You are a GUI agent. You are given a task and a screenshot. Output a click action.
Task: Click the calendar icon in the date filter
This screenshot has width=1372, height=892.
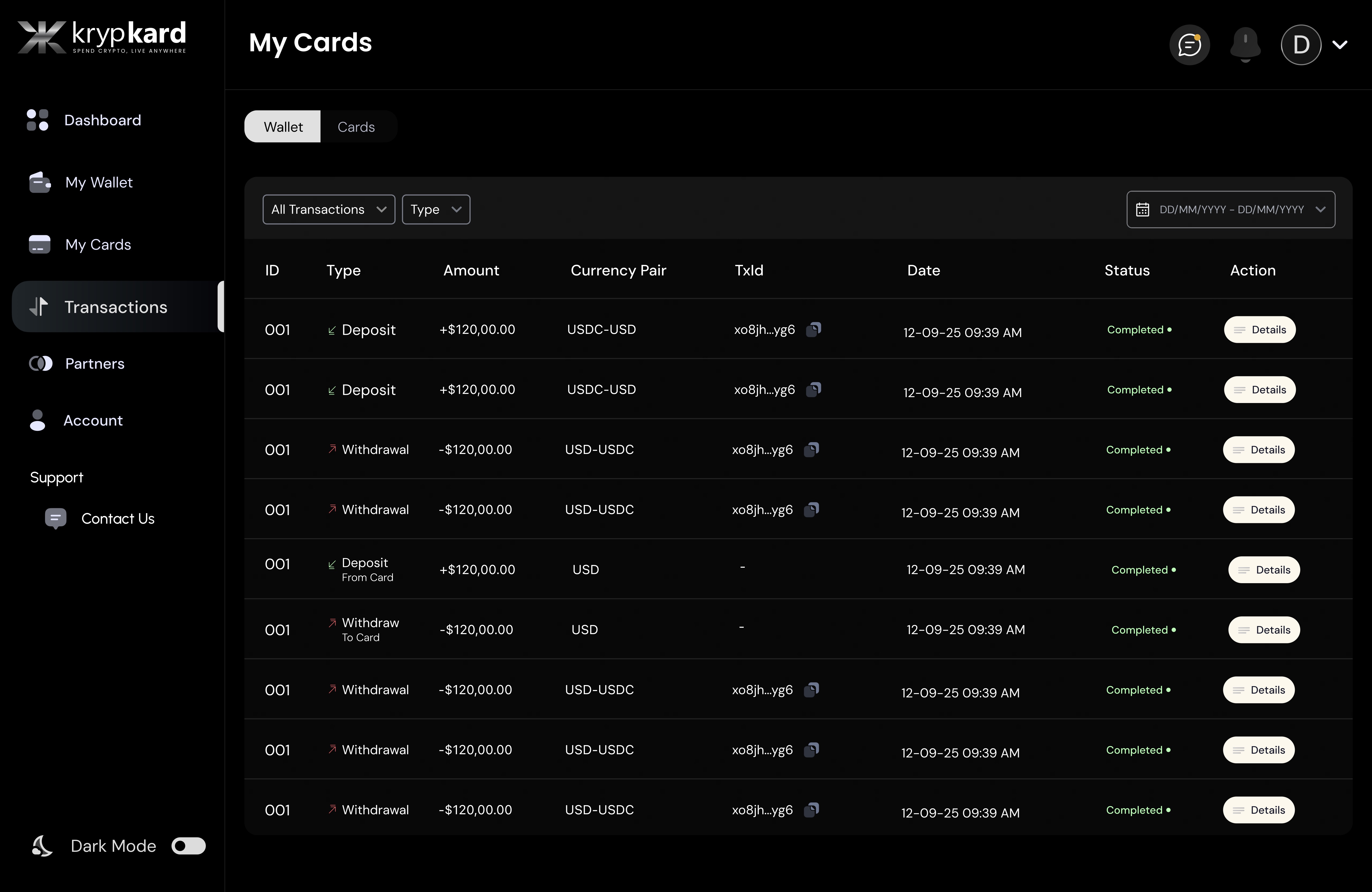click(x=1143, y=209)
